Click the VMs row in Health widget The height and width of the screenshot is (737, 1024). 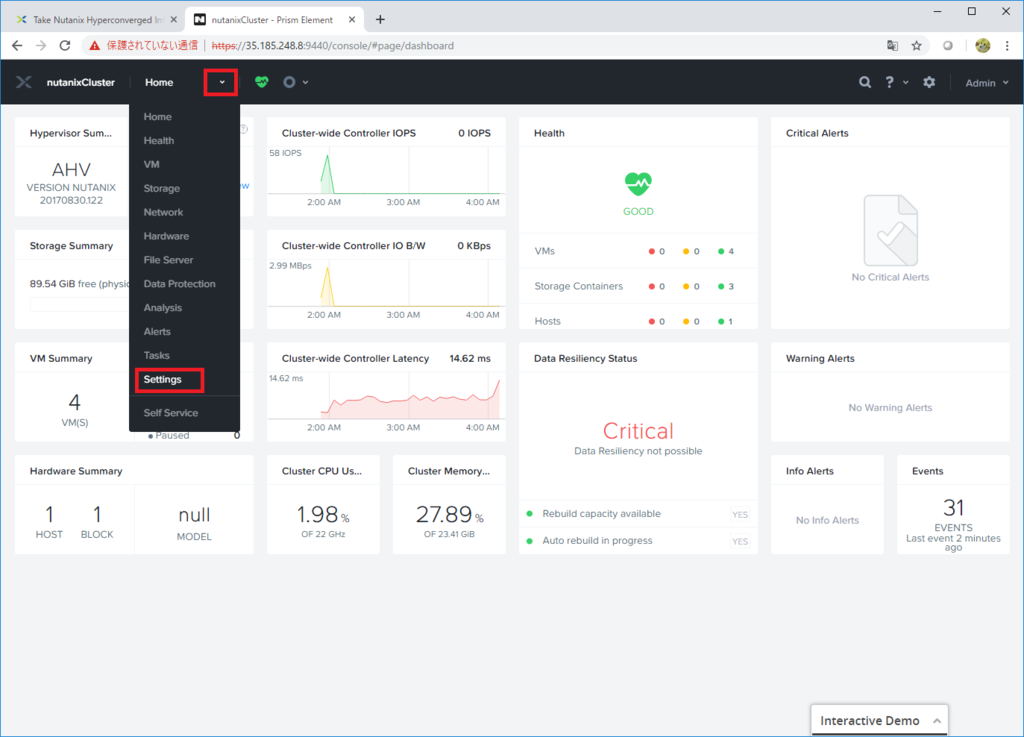click(638, 251)
